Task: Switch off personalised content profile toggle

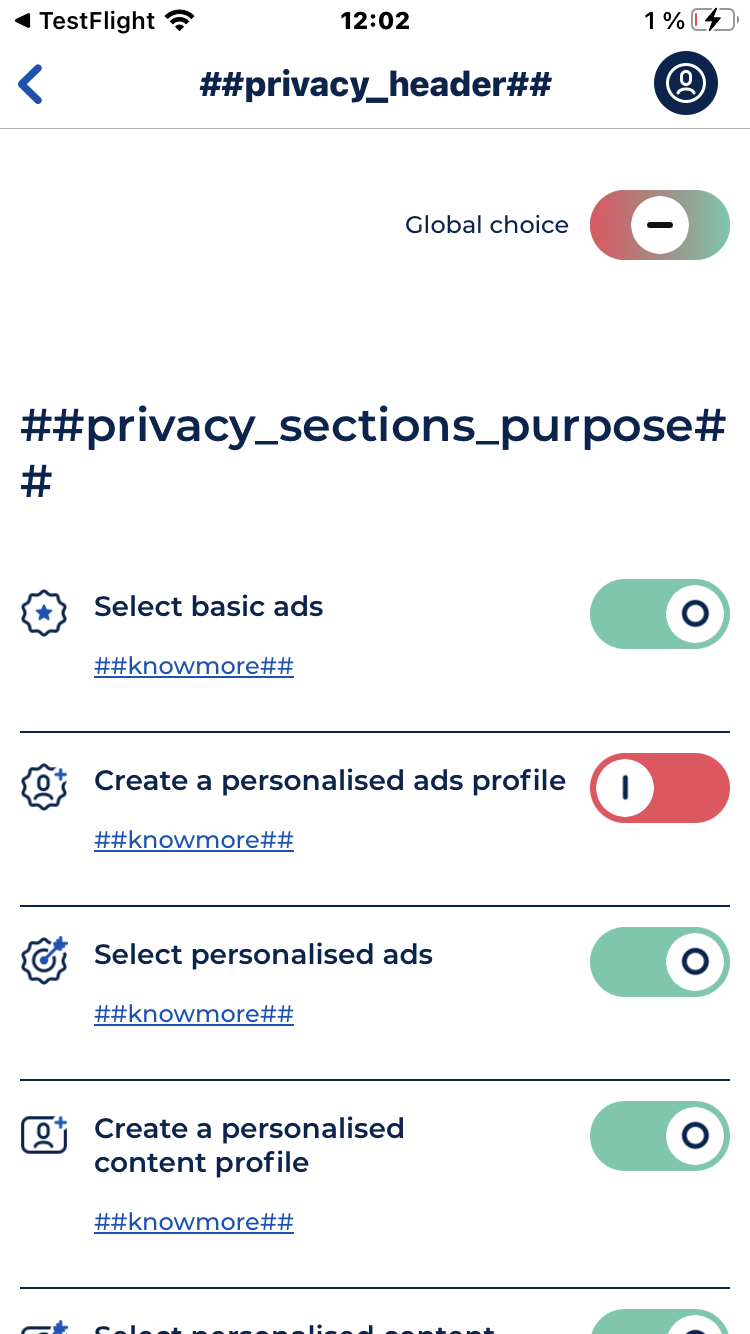Action: [660, 1135]
